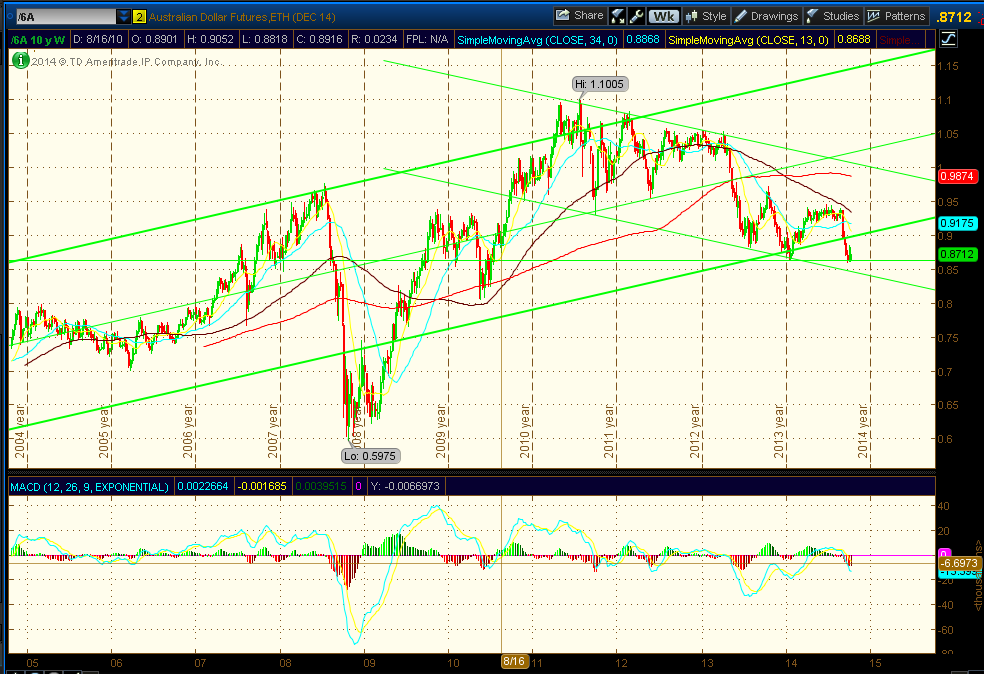
Task: Click the D: 8/16/10 date readout
Action: pyautogui.click(x=97, y=40)
